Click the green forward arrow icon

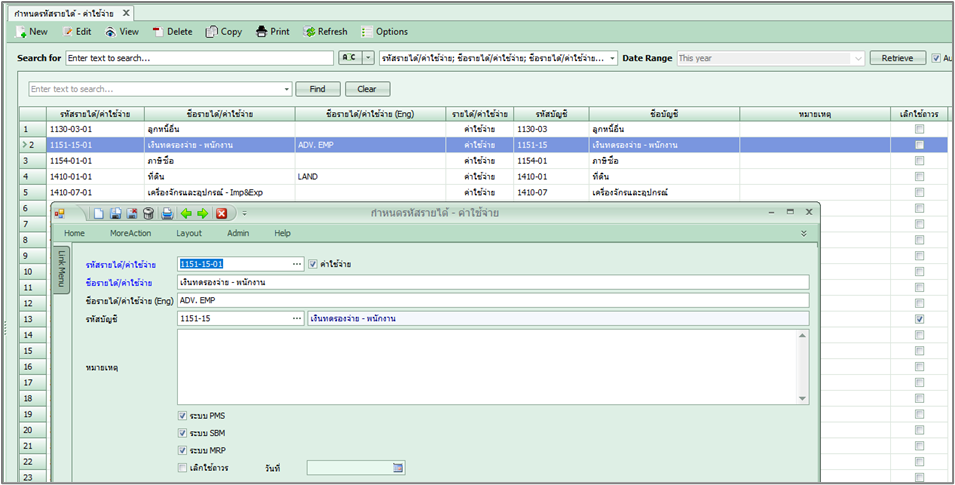(202, 213)
